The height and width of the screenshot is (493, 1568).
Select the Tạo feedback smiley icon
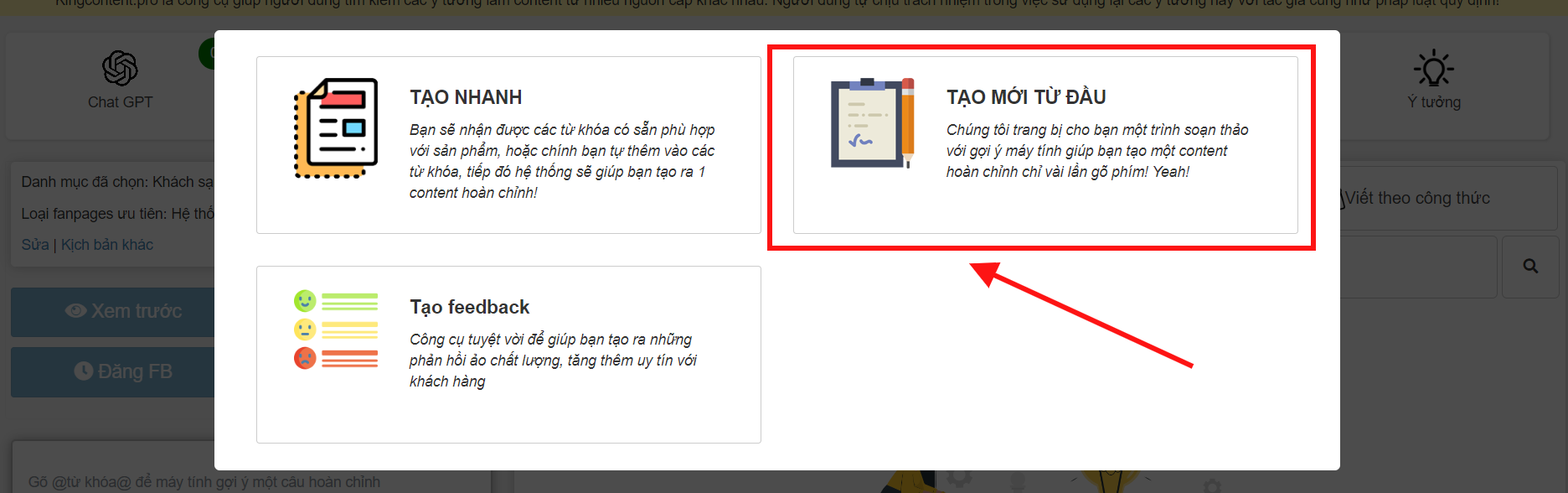click(x=336, y=330)
